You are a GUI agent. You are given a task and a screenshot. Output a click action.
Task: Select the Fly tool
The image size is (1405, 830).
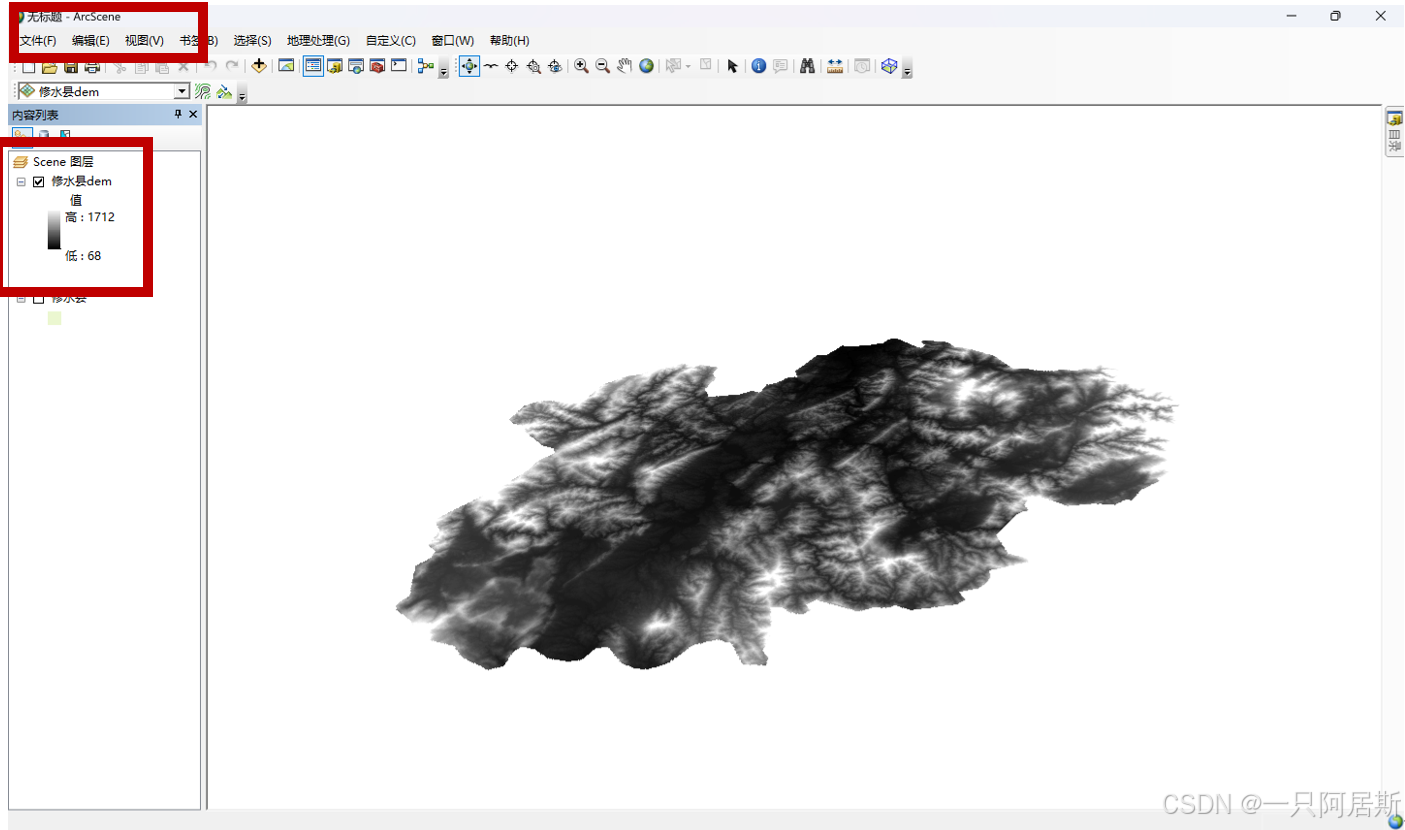pos(491,66)
